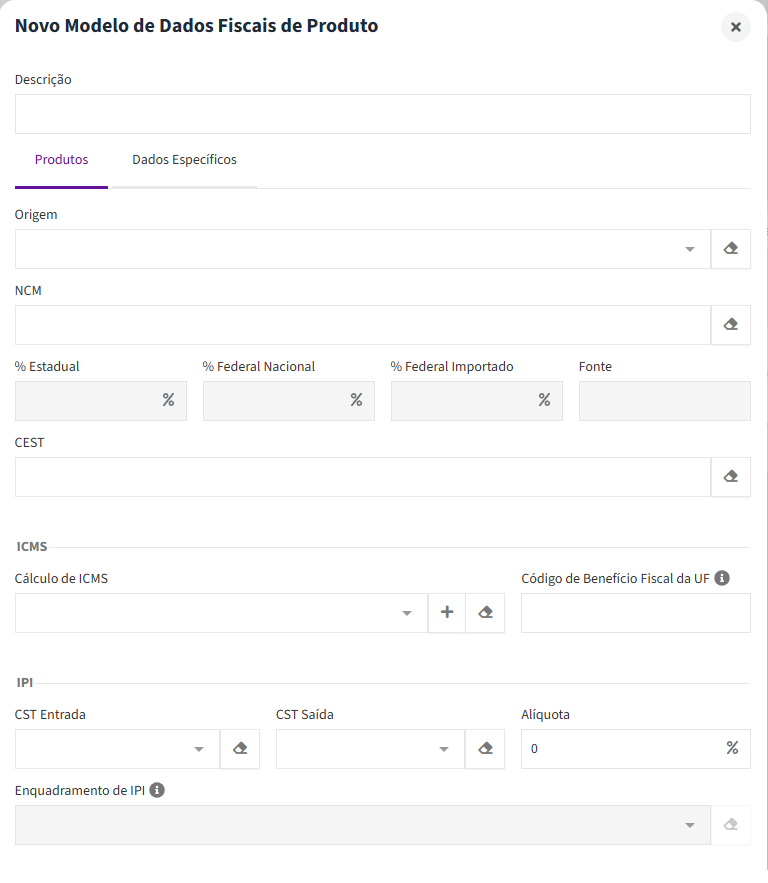Clear the Origem field with eraser icon
The image size is (768, 883).
coord(730,249)
